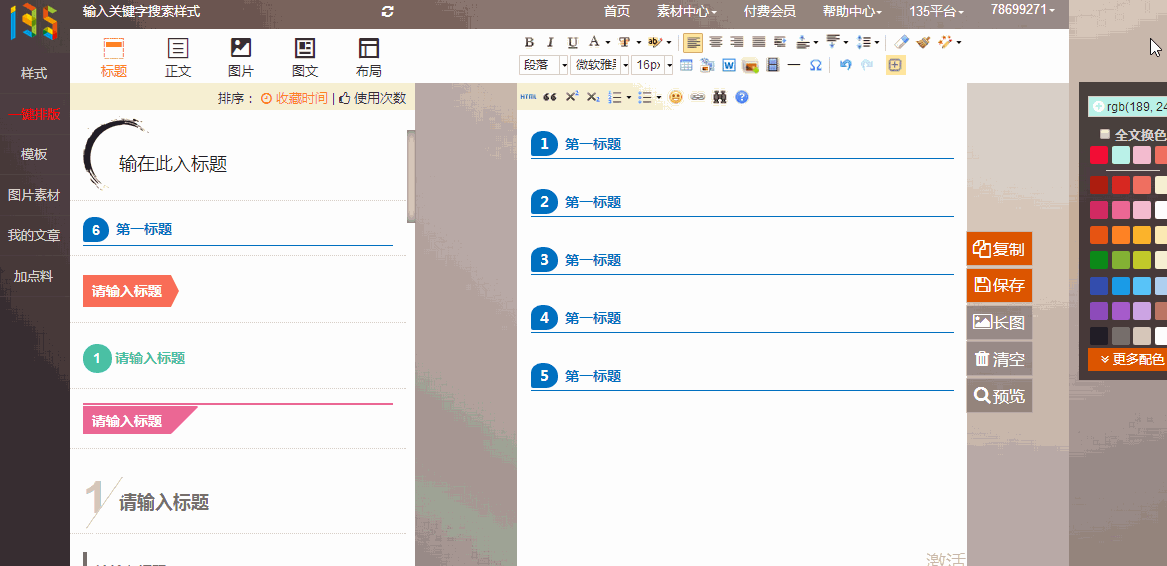
Task: Switch to the 图文 style tab
Action: pos(305,58)
